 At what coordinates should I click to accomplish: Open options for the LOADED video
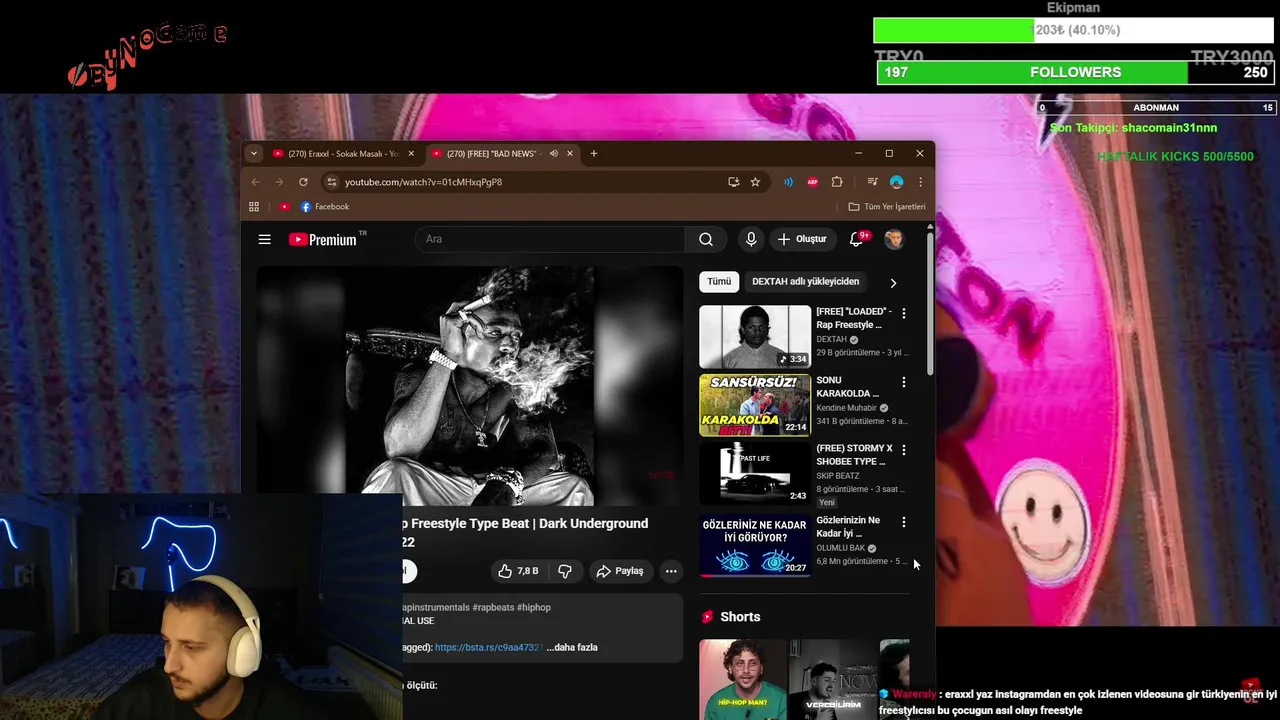(x=903, y=313)
